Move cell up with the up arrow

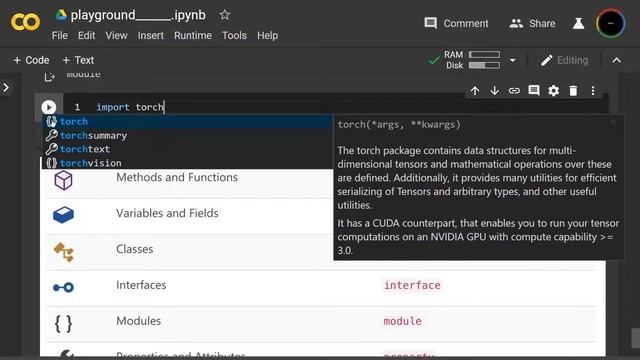pos(475,91)
